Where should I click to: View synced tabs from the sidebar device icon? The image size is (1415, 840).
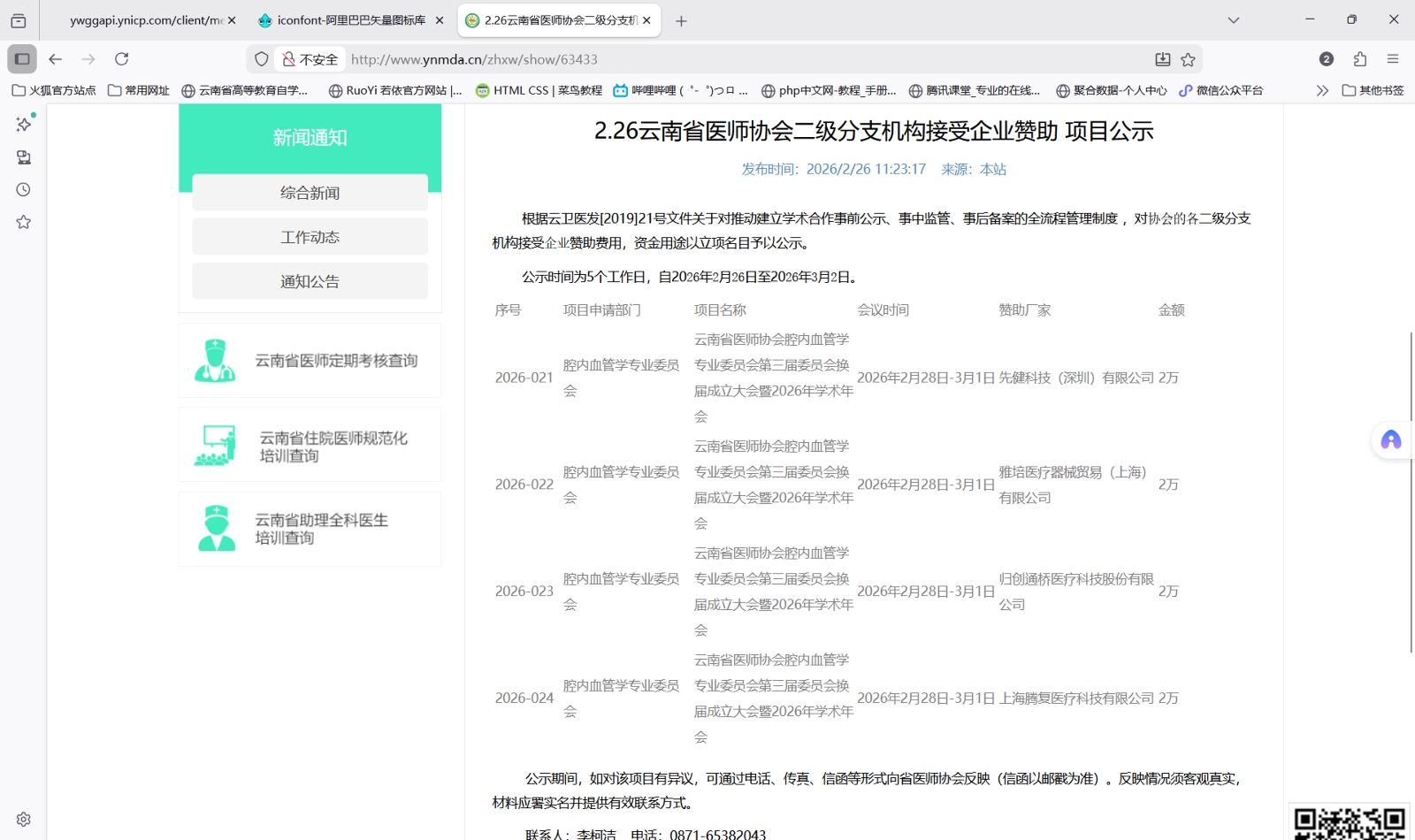click(22, 157)
